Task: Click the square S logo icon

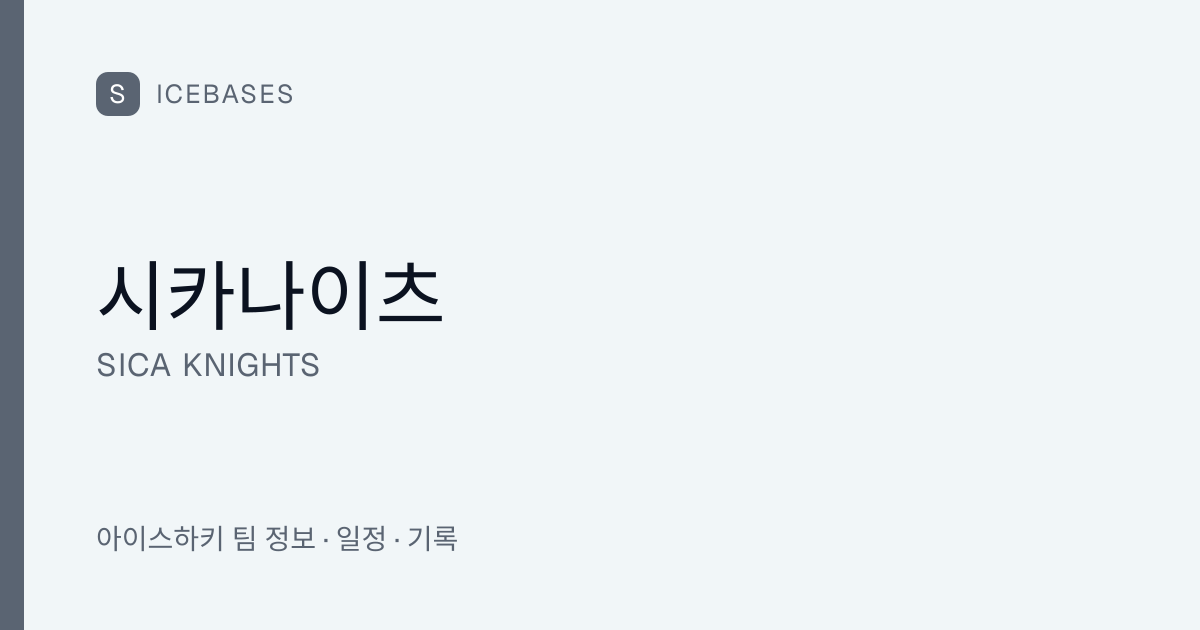Action: coord(118,94)
